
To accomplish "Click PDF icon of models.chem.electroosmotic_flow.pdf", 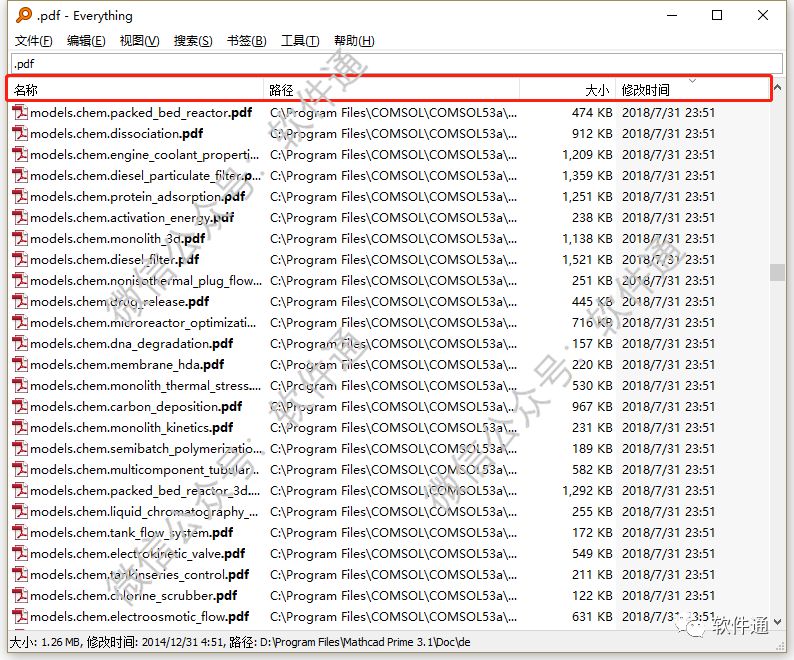I will pyautogui.click(x=20, y=616).
